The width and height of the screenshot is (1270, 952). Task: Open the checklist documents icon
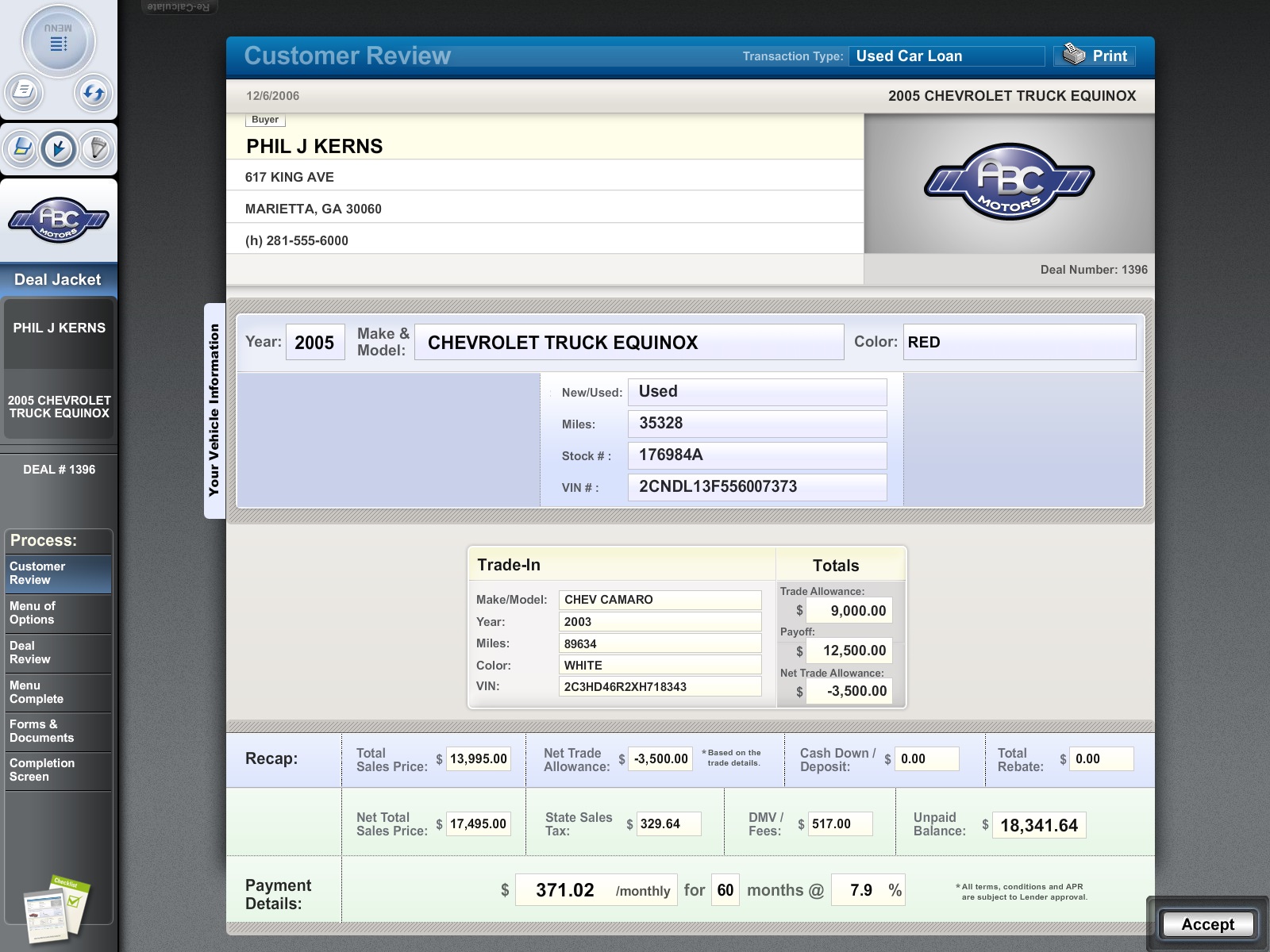[56, 909]
